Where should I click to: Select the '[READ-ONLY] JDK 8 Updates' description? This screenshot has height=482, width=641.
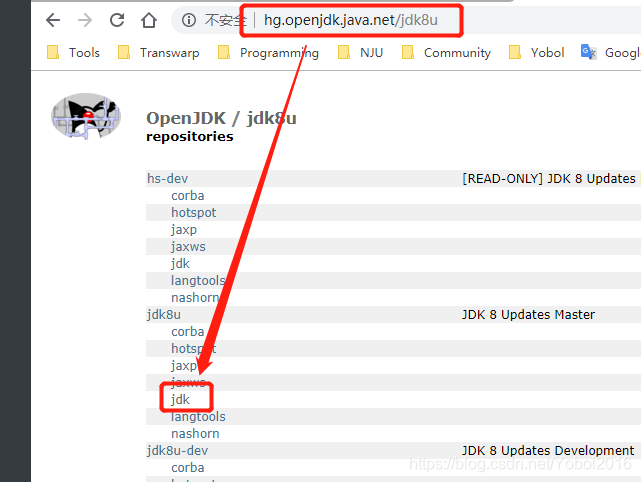549,179
